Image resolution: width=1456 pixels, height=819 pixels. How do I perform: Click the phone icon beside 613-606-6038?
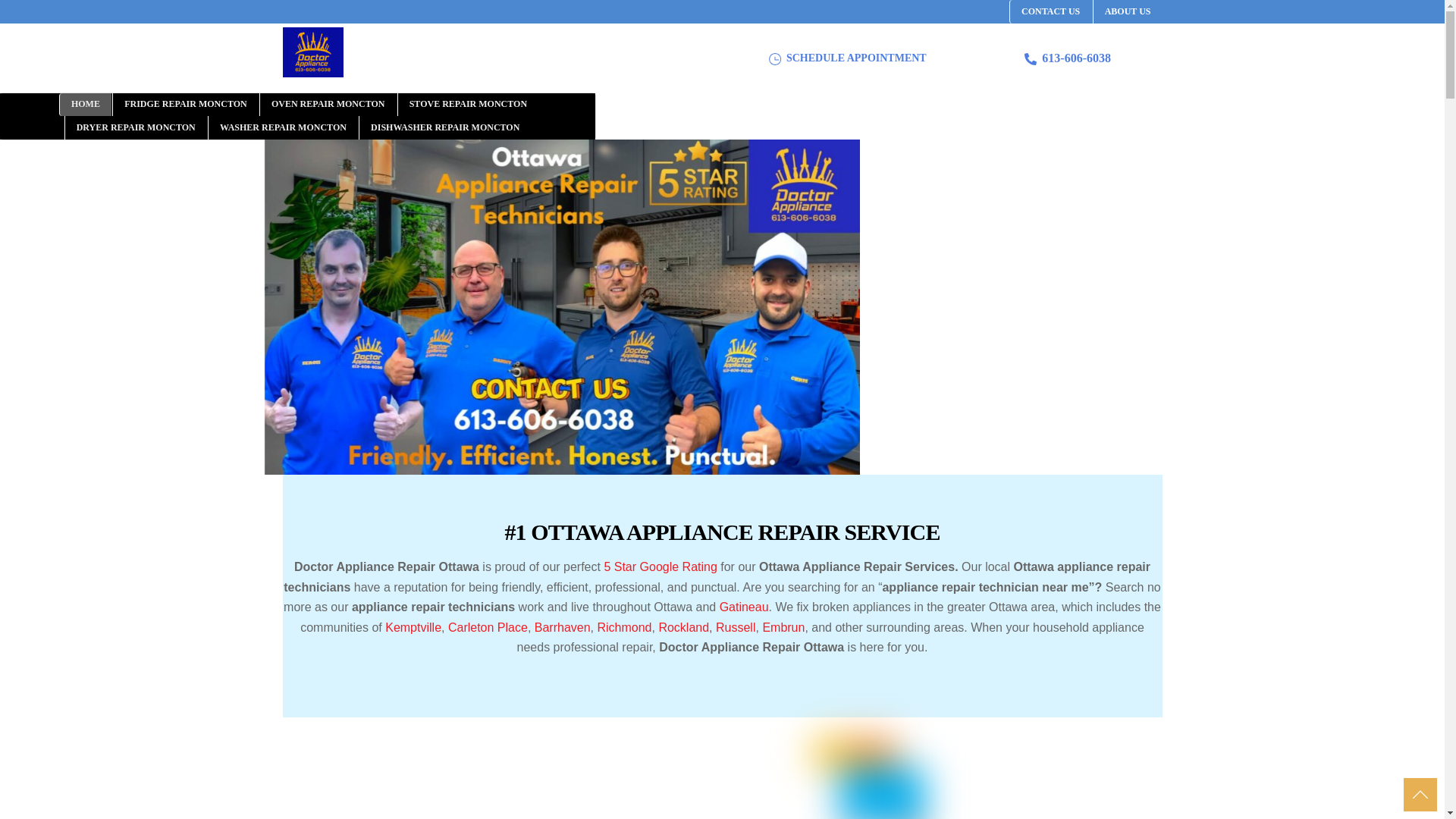click(1030, 59)
